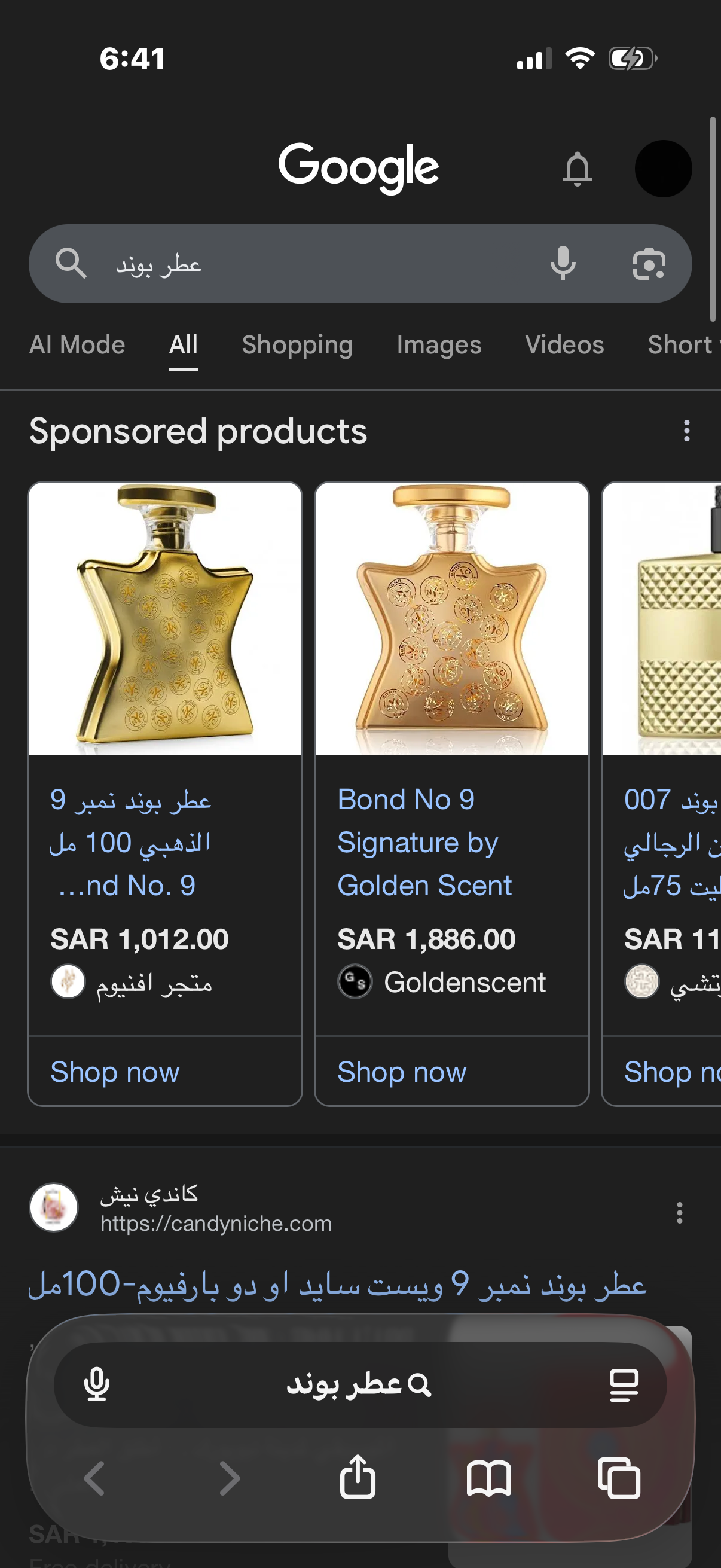Select the AI Mode tab
Image resolution: width=721 pixels, height=1568 pixels.
point(77,345)
